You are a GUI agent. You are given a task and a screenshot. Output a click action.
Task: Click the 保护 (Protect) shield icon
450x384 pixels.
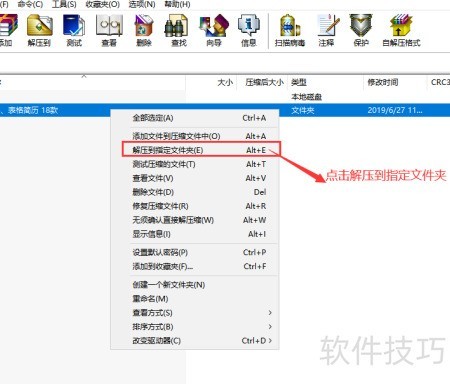361,30
